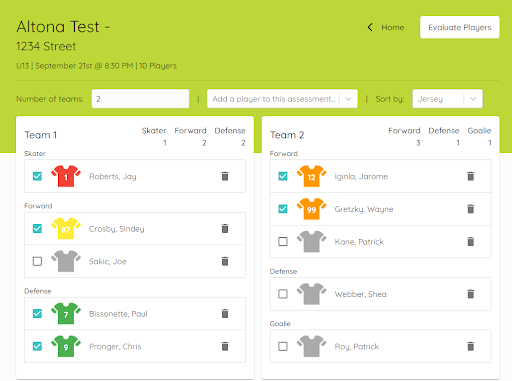Screen dimensions: 512x381
Task: Click the Evaluate Players button
Action: [460, 27]
